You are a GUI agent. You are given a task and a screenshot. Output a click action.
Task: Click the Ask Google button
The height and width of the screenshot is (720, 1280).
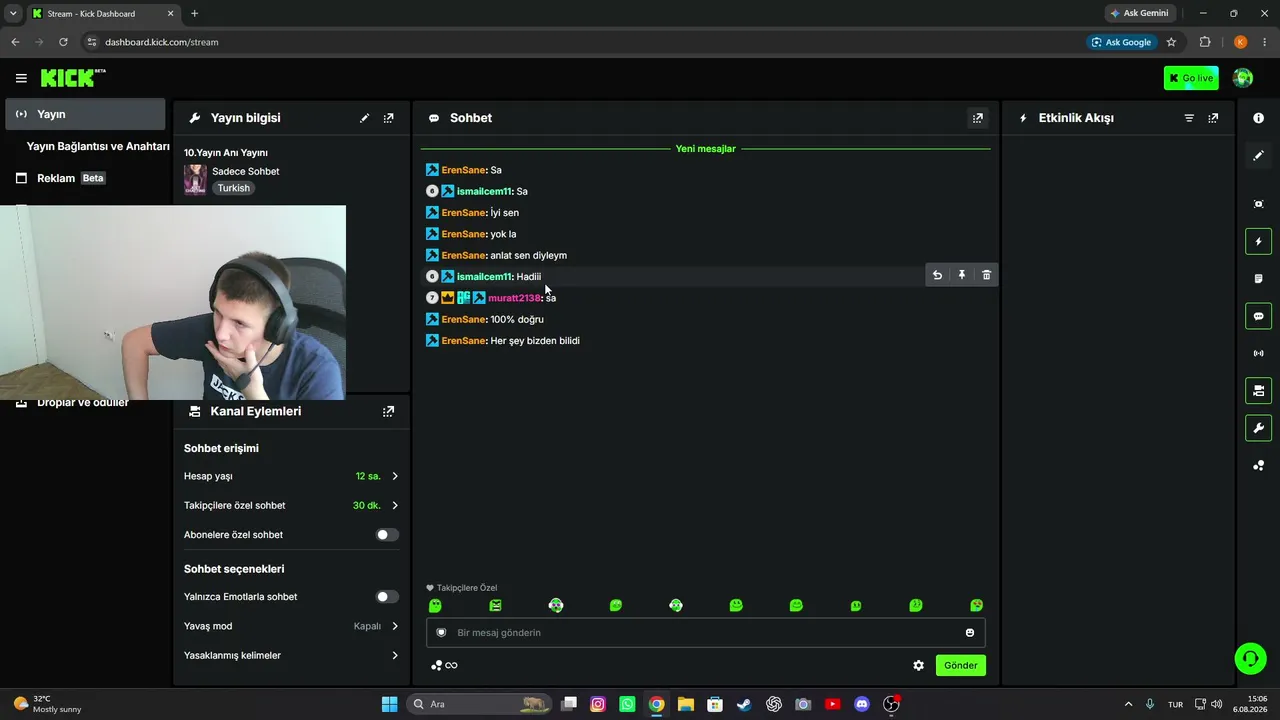pyautogui.click(x=1122, y=42)
